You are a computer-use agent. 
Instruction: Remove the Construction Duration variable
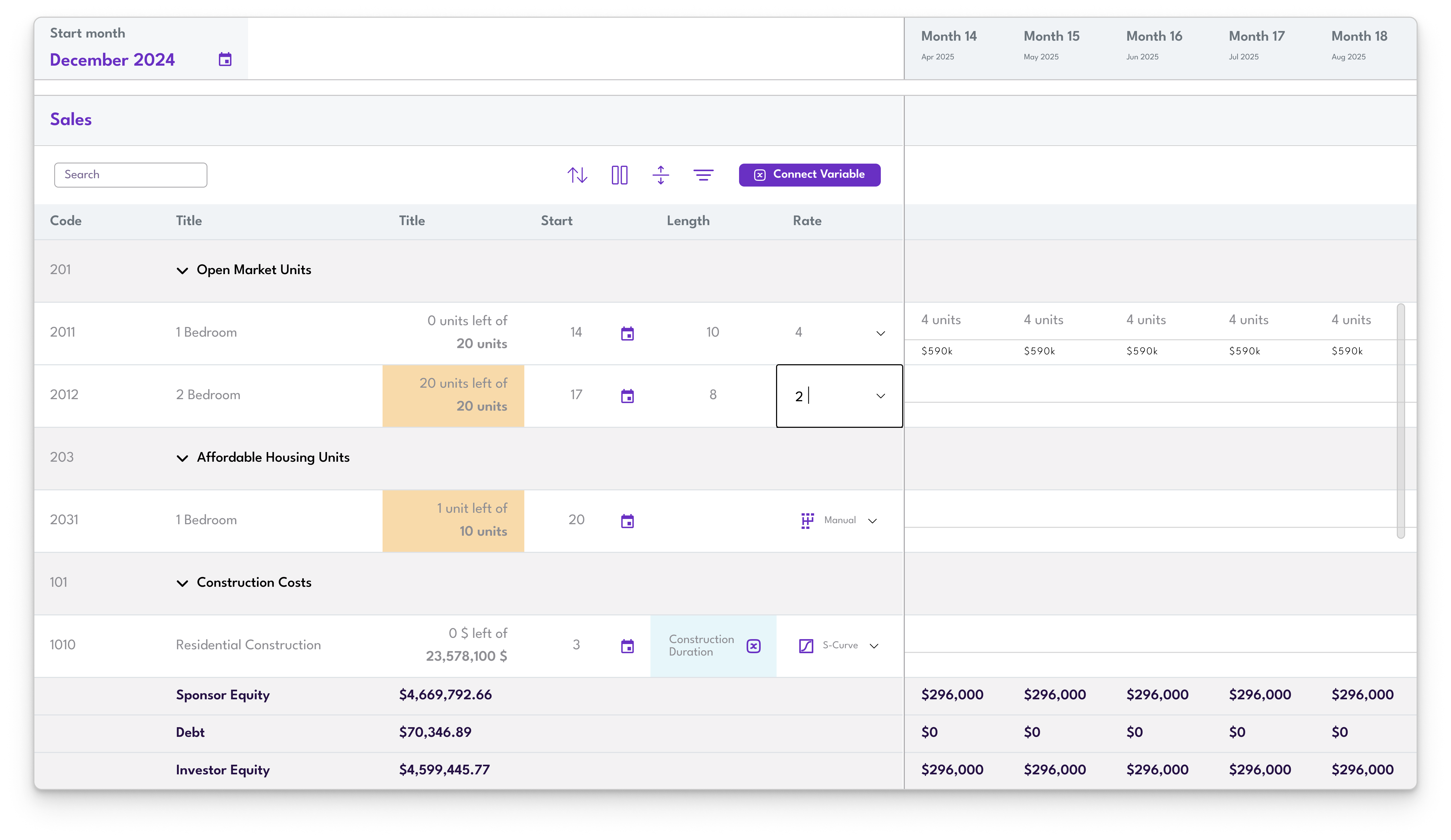click(753, 646)
